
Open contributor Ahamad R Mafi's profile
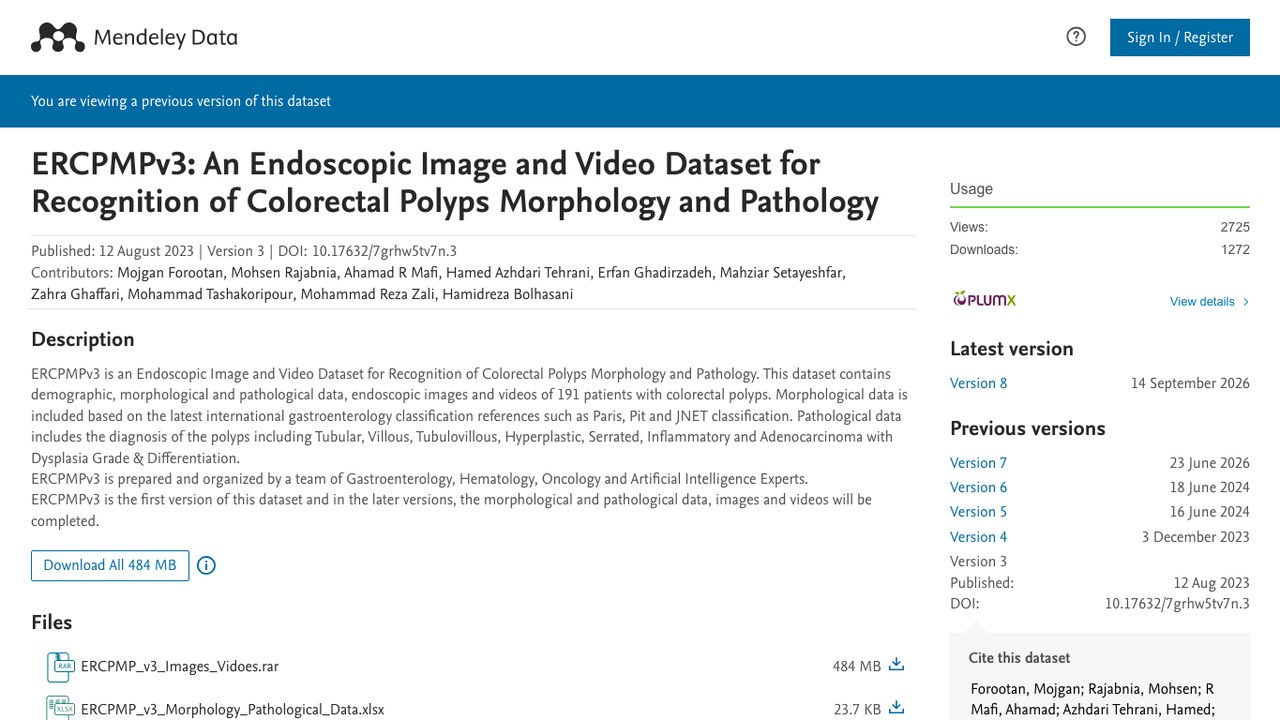coord(393,273)
